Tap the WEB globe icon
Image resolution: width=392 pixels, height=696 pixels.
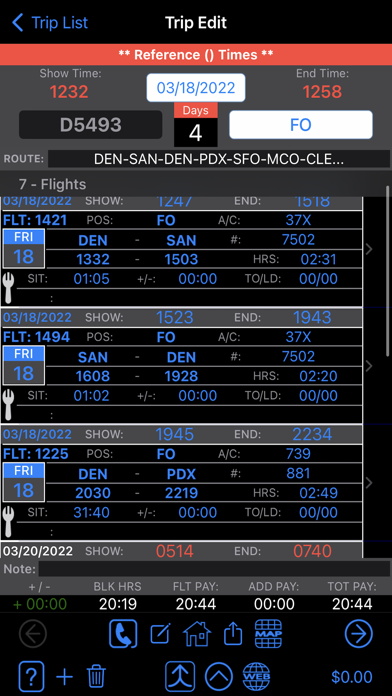[x=257, y=676]
